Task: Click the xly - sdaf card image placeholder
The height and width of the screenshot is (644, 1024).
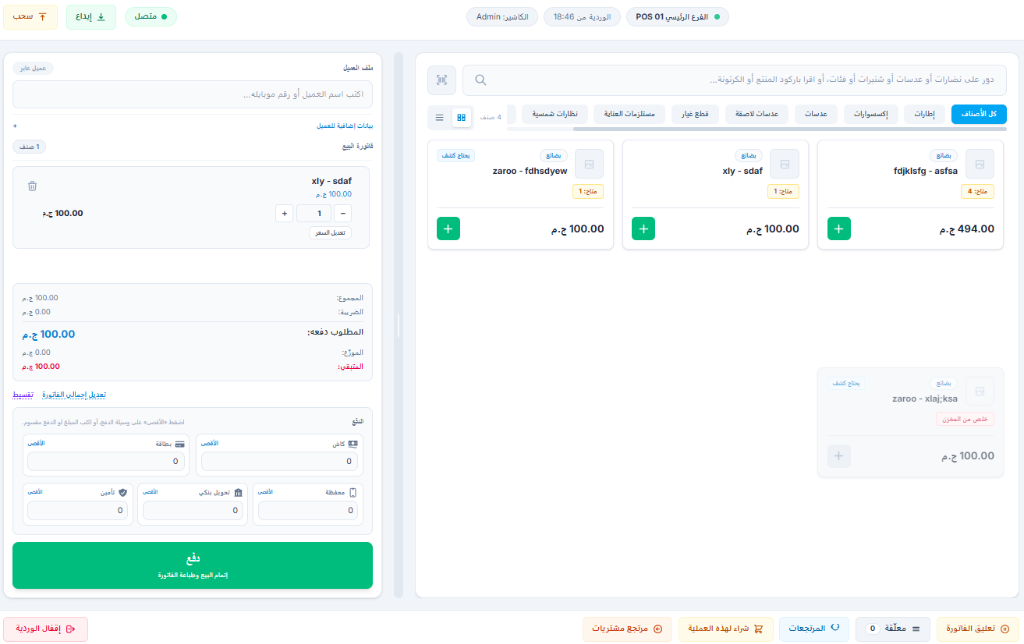Action: click(x=784, y=164)
